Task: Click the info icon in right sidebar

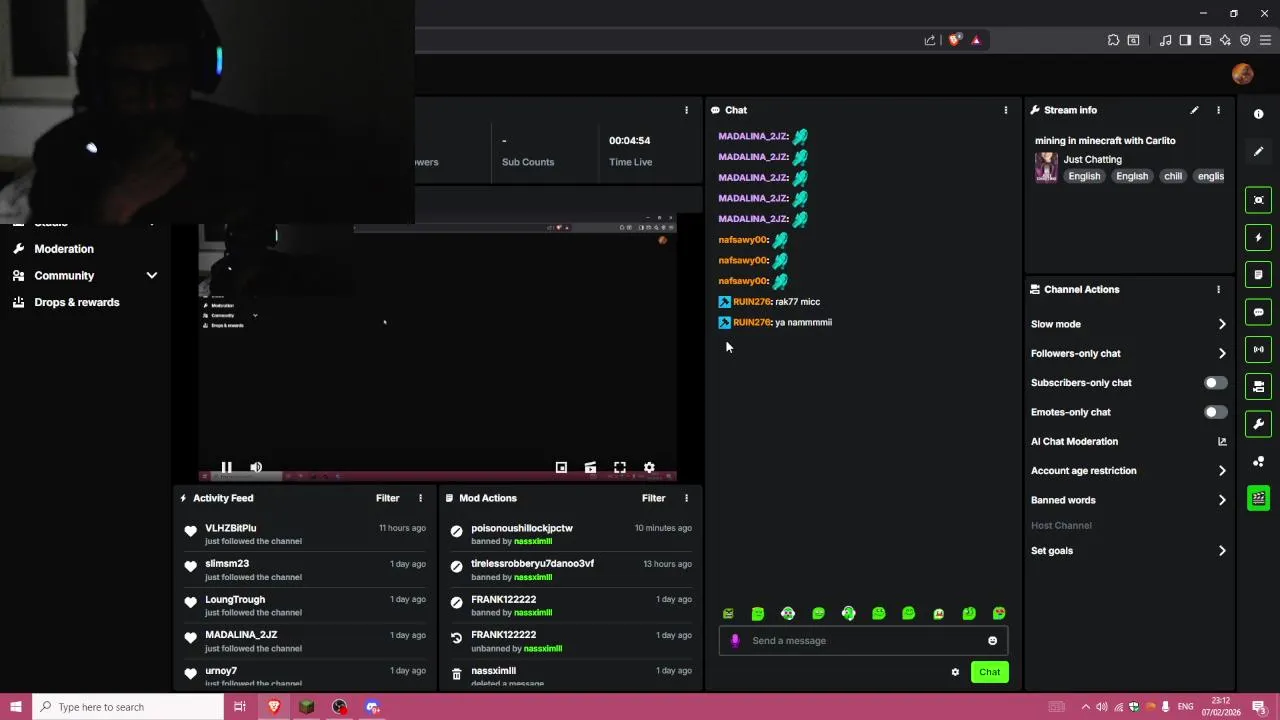Action: (1258, 114)
